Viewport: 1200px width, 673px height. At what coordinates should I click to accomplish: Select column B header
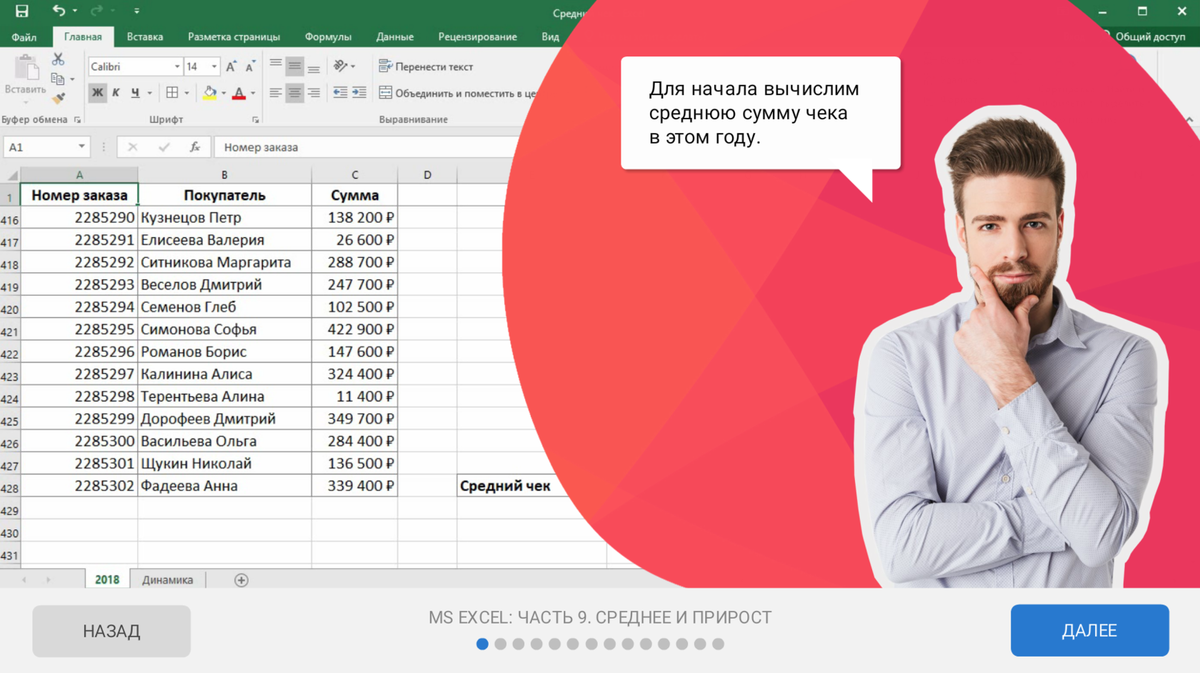click(x=224, y=175)
